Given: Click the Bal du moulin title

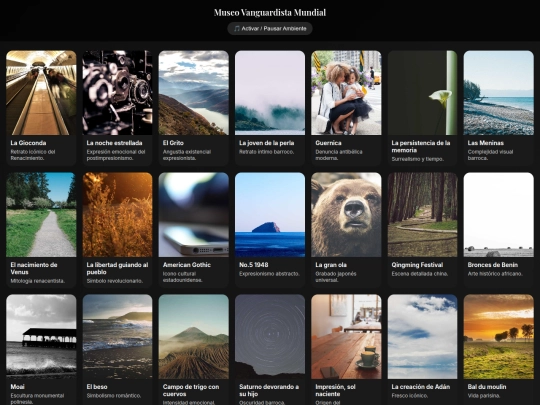Looking at the screenshot, I should (487, 387).
